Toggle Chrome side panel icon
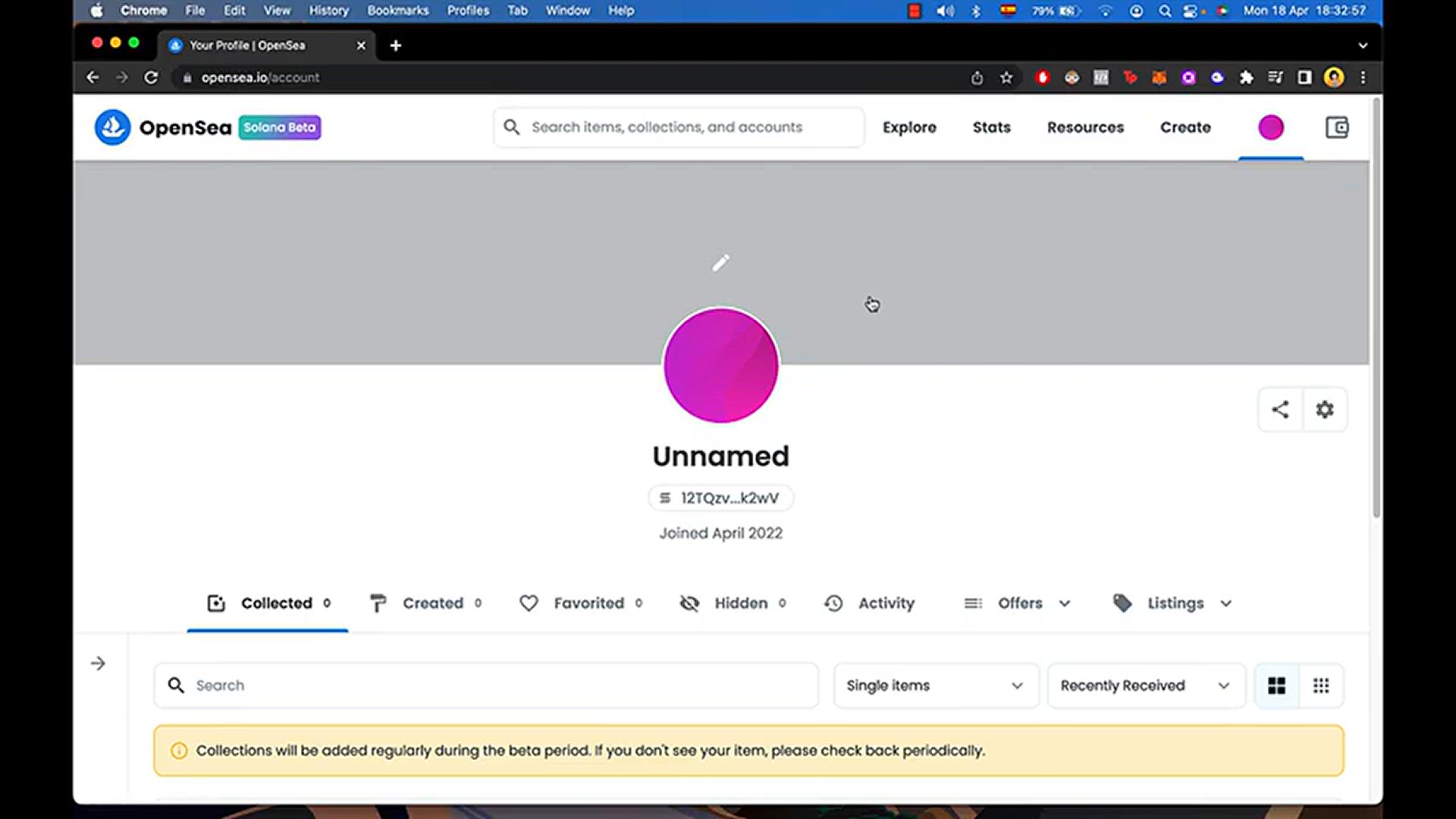1456x819 pixels. coord(1304,77)
